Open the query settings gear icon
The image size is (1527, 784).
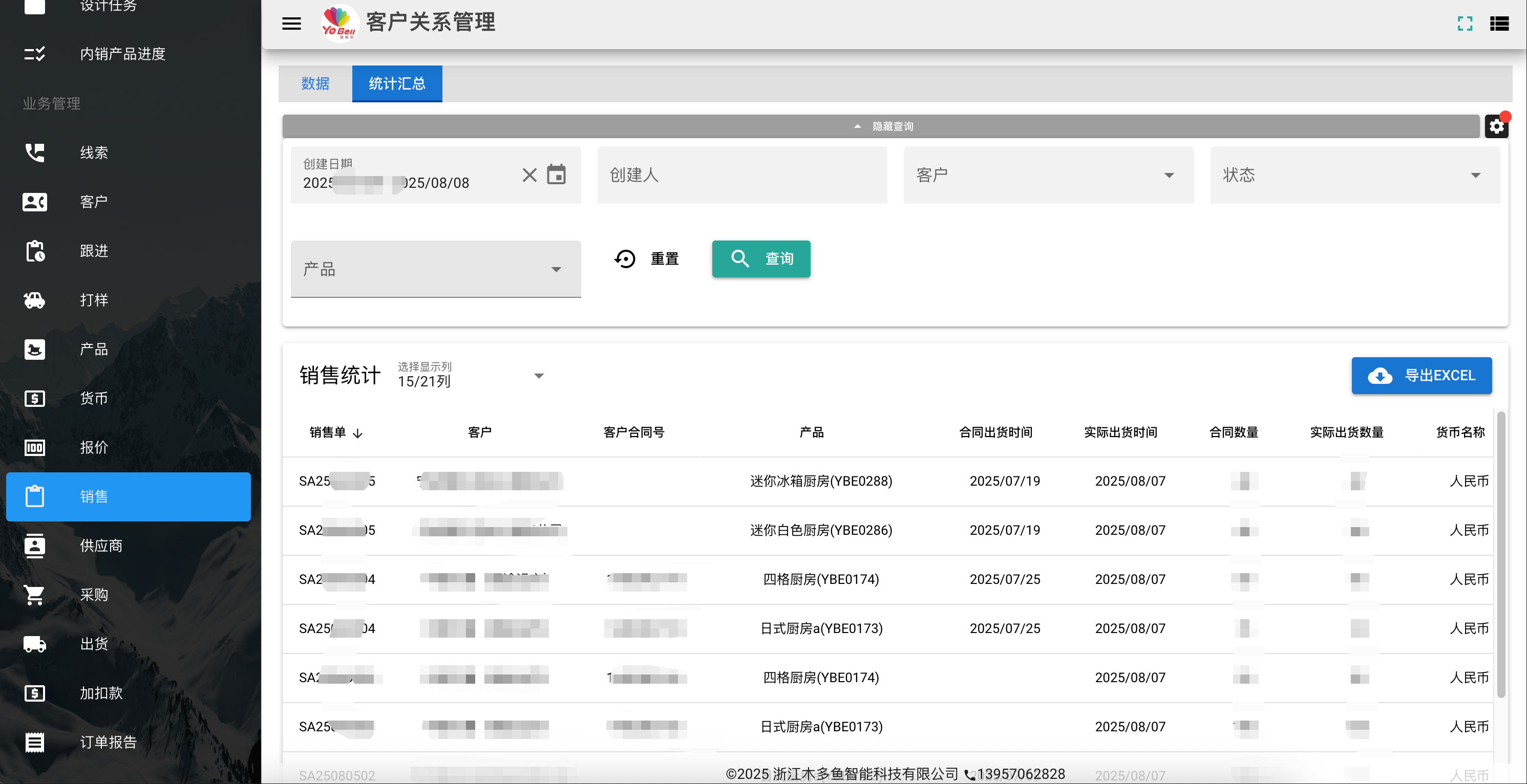point(1497,125)
